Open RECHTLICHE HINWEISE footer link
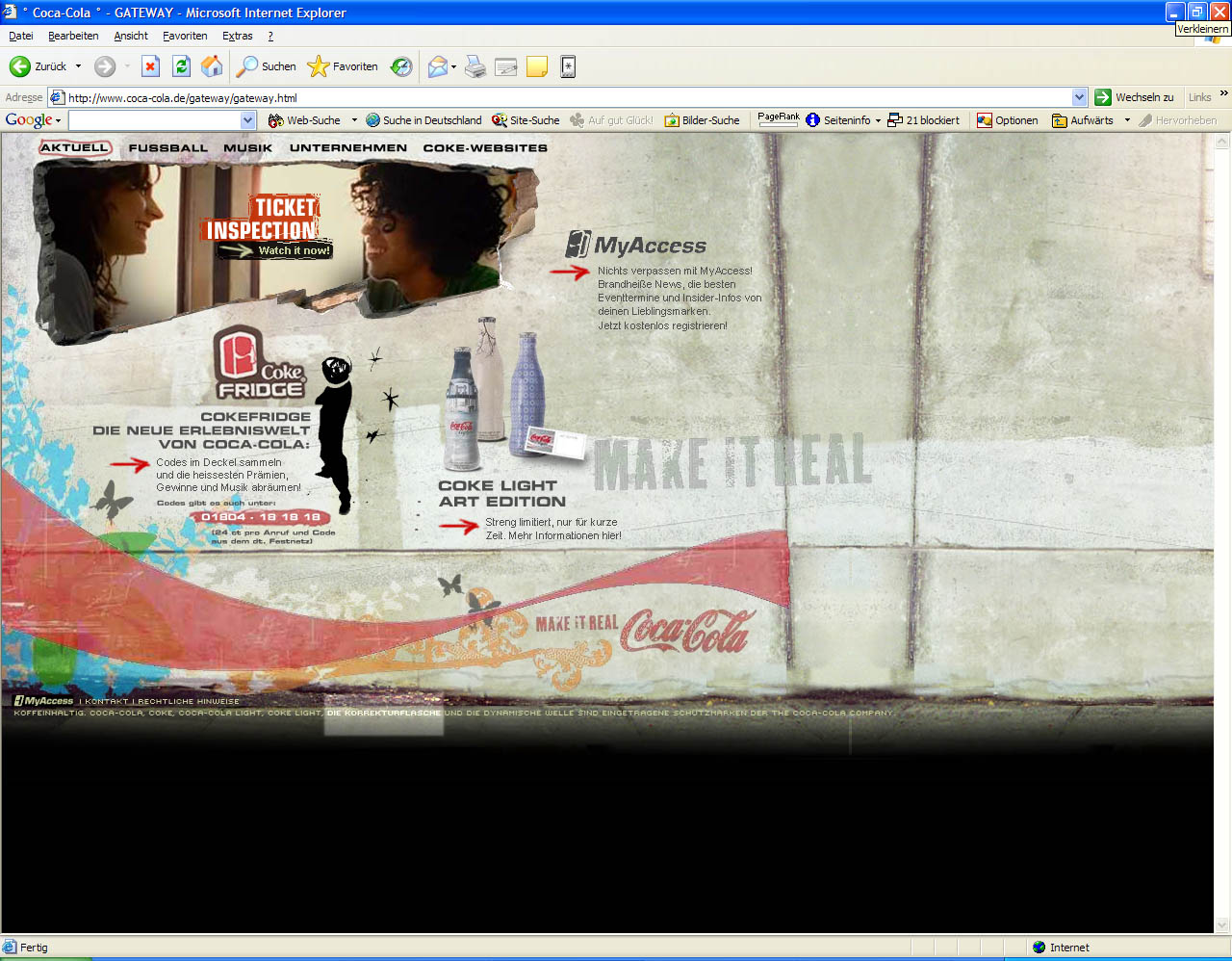The height and width of the screenshot is (961, 1232). pyautogui.click(x=188, y=701)
